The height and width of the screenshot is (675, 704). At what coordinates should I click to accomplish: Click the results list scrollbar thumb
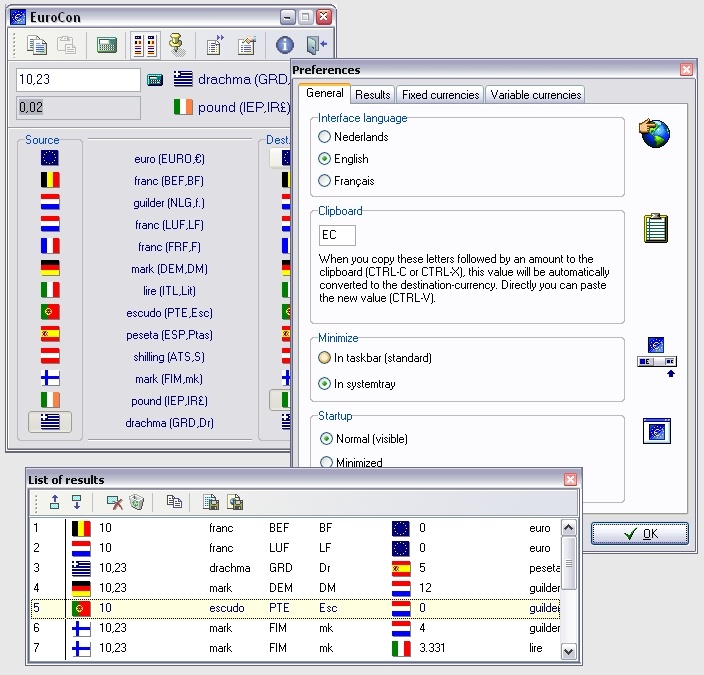tap(568, 563)
